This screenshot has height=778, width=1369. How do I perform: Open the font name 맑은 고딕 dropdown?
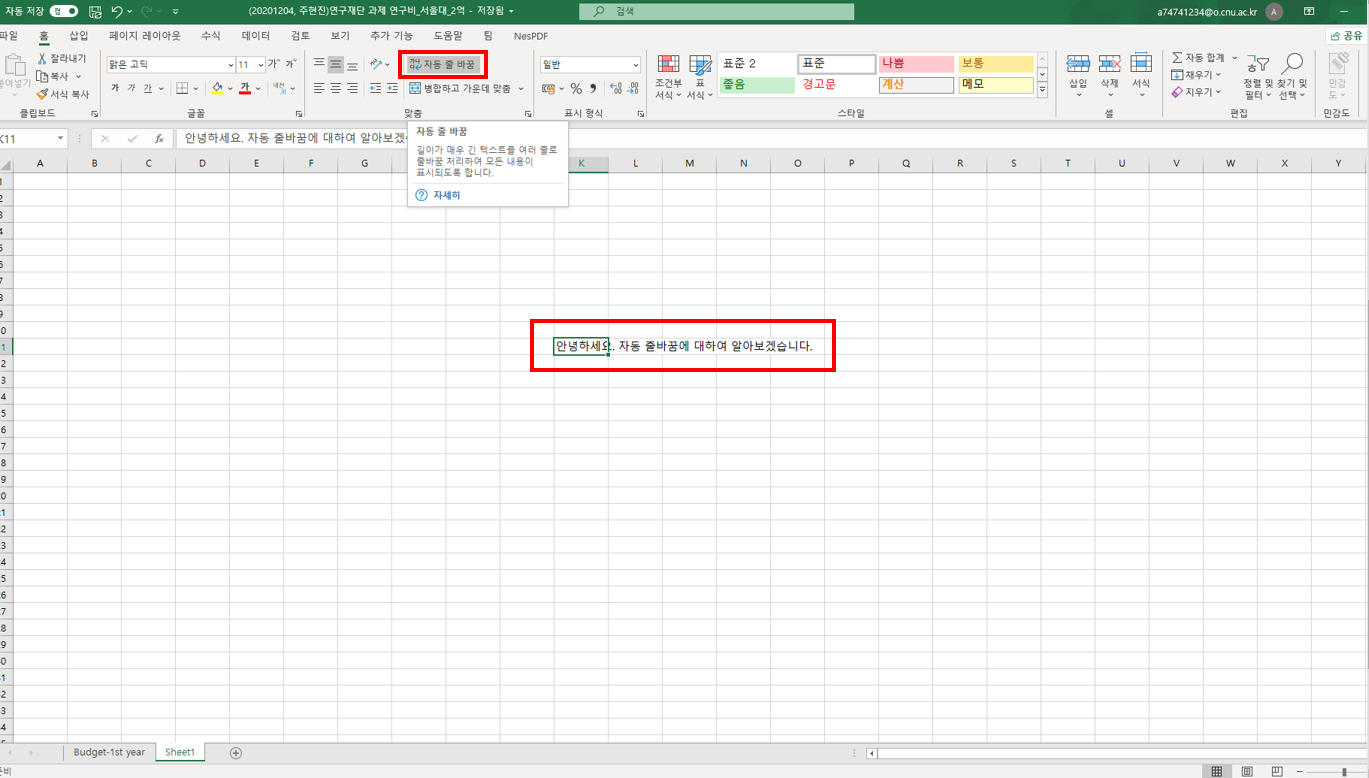[231, 65]
